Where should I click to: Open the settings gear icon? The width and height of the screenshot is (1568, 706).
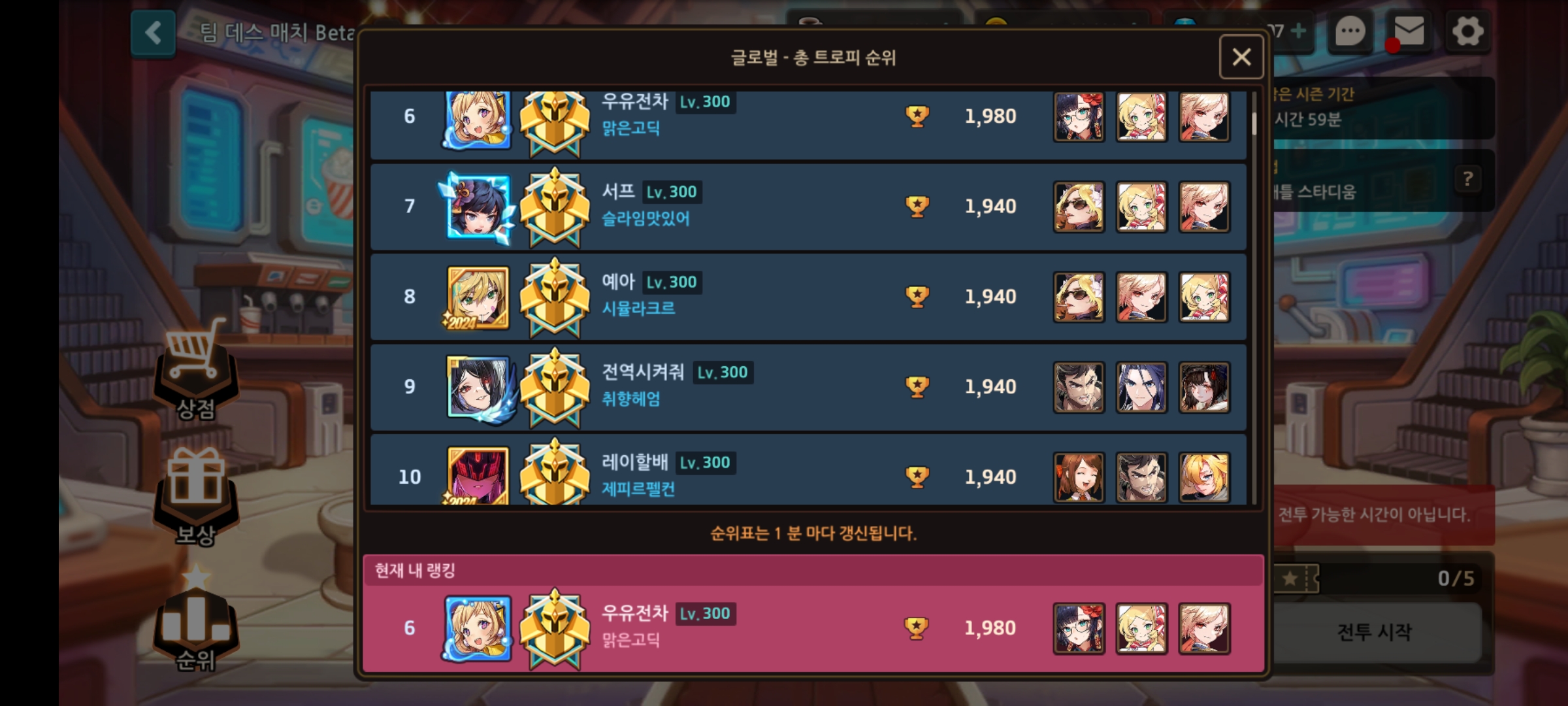(x=1467, y=31)
